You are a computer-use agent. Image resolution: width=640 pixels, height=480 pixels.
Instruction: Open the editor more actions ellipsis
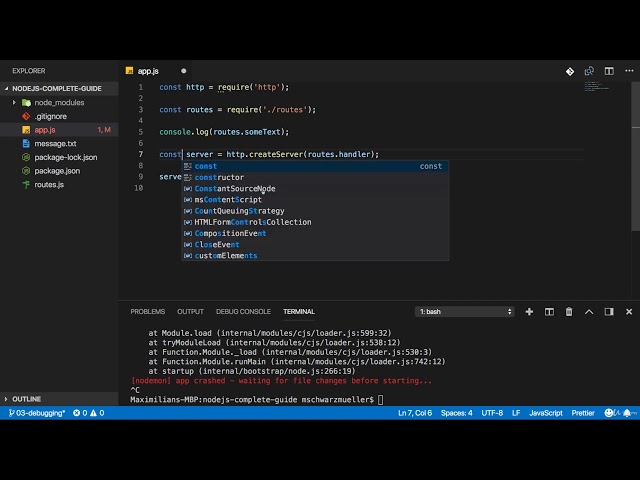[x=629, y=71]
